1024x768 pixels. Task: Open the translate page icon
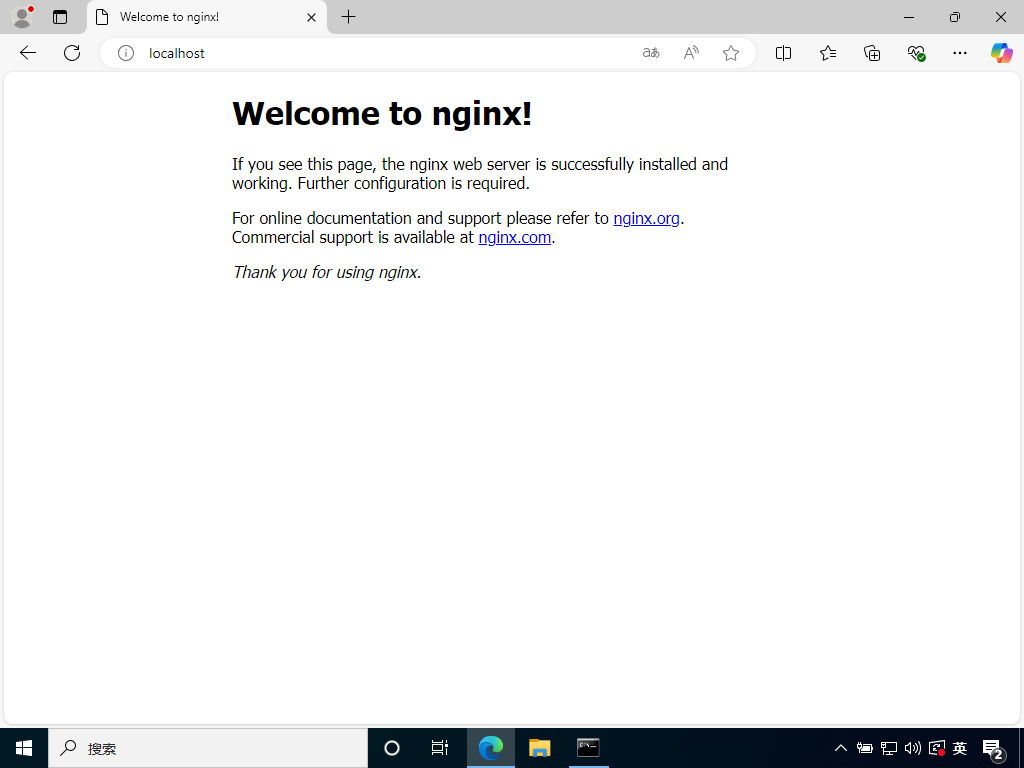pos(651,53)
